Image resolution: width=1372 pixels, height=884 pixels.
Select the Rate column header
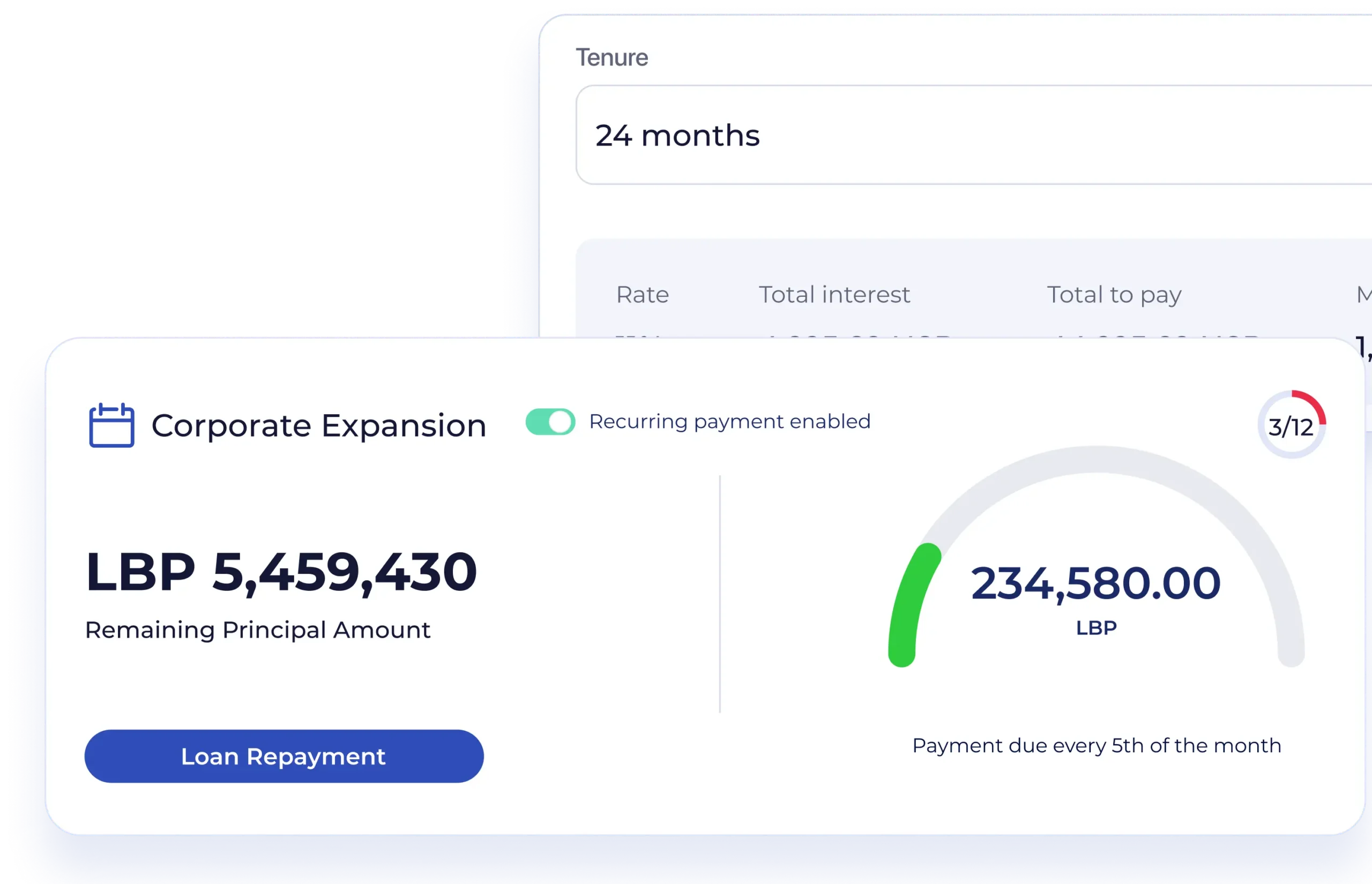(x=642, y=295)
